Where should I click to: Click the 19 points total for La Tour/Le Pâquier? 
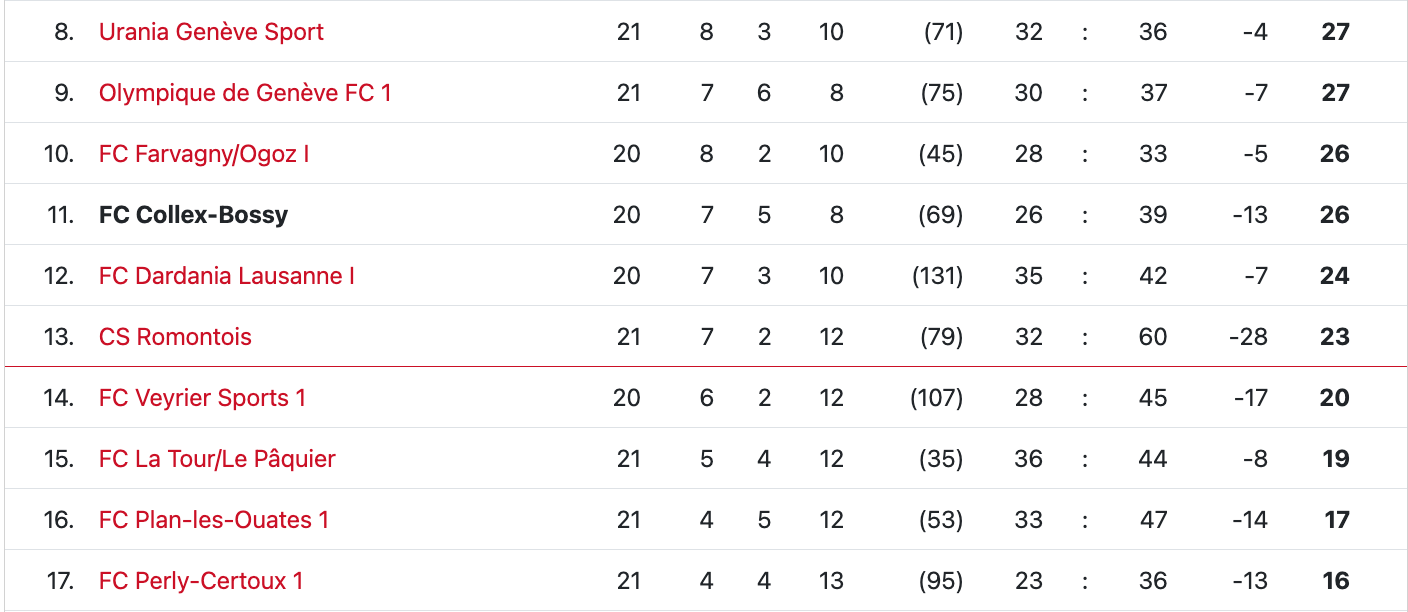tap(1335, 459)
